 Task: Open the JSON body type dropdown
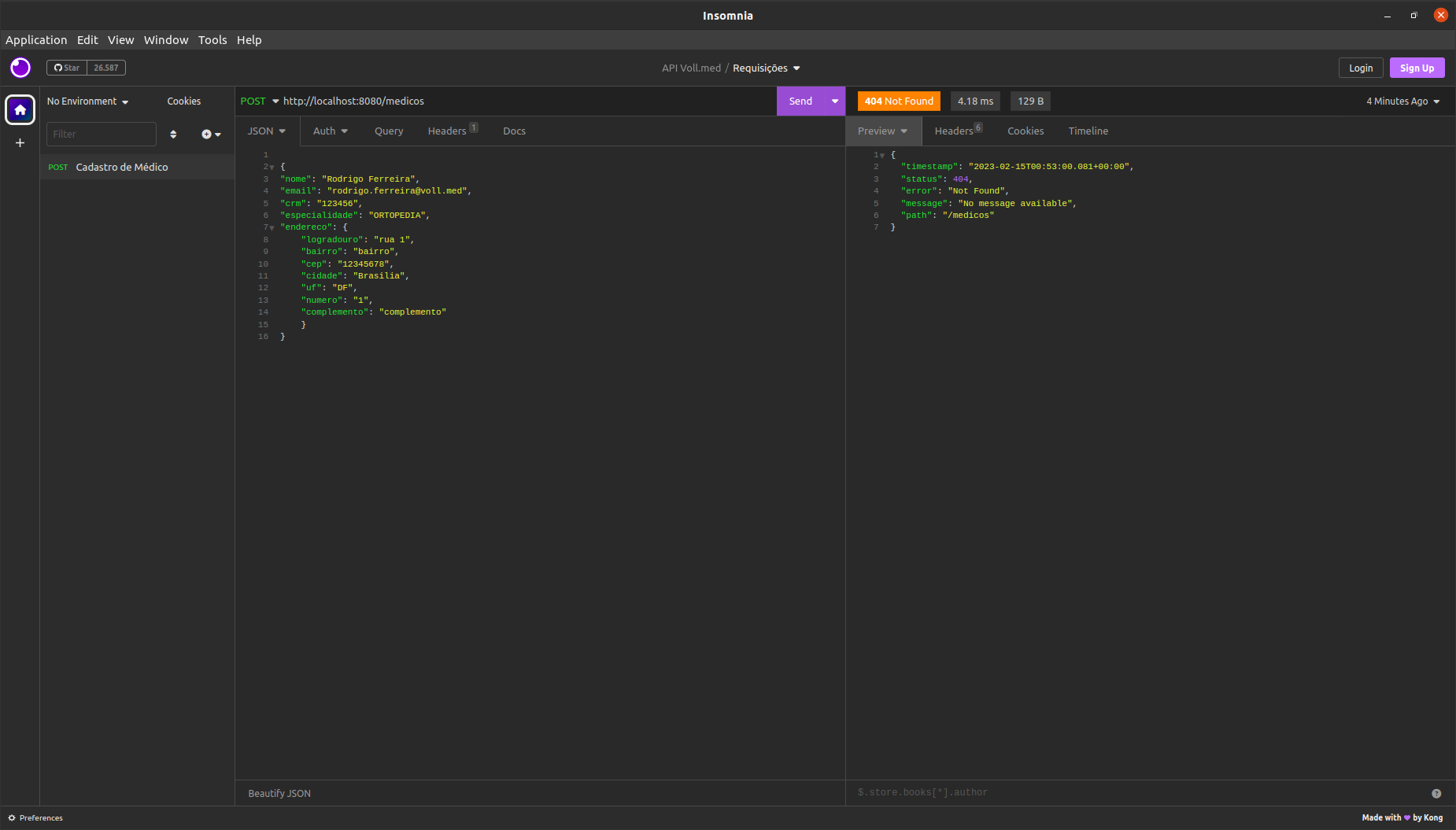click(x=267, y=131)
